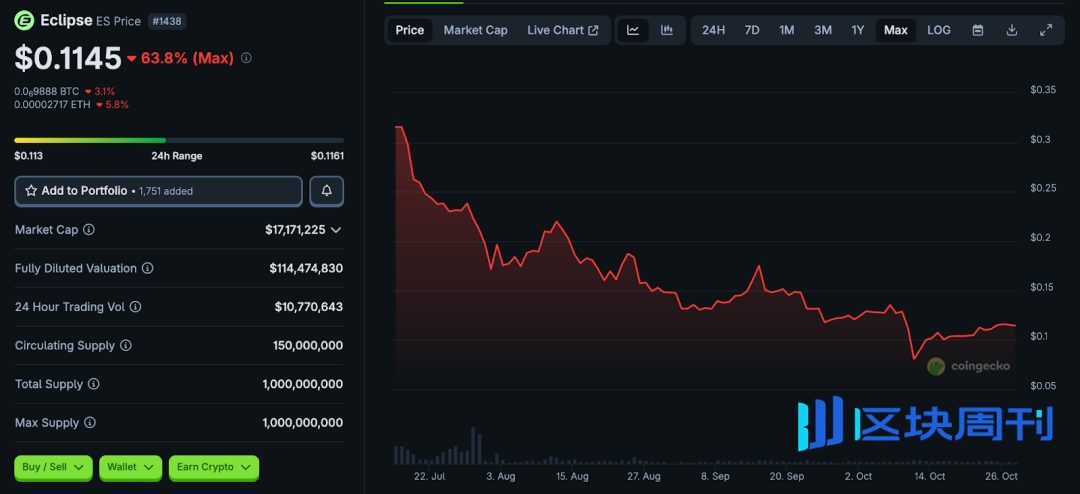Toggle the LOG scale option
Viewport: 1080px width, 494px height.
point(939,30)
